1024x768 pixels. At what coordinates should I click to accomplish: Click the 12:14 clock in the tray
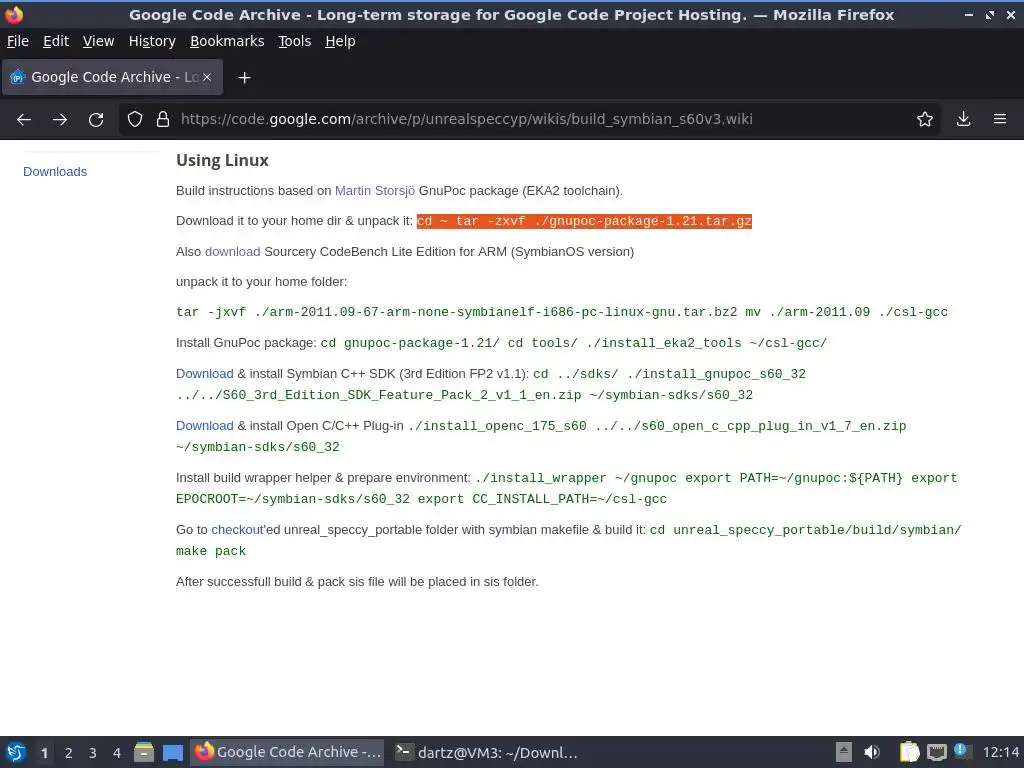[1000, 752]
